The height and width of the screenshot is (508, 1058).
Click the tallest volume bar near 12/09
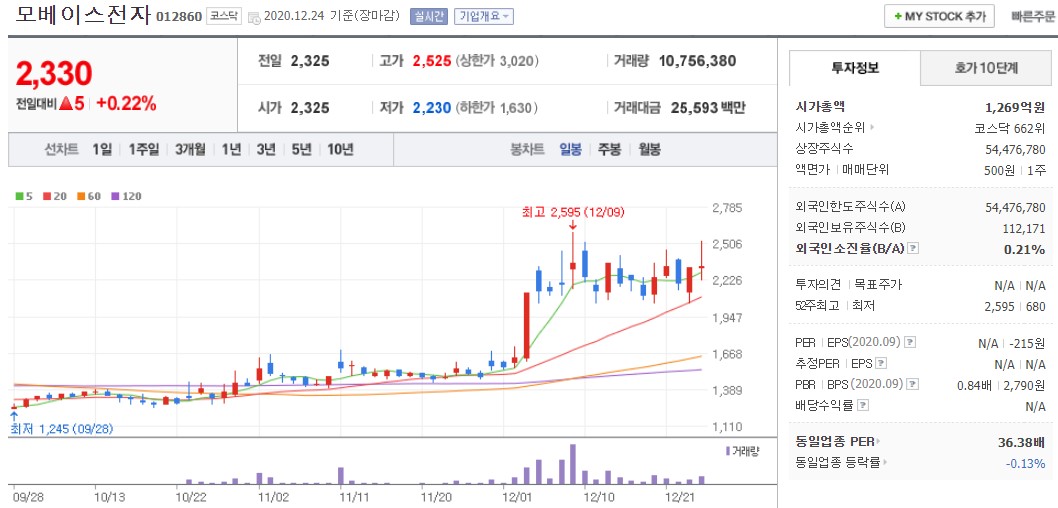click(573, 464)
